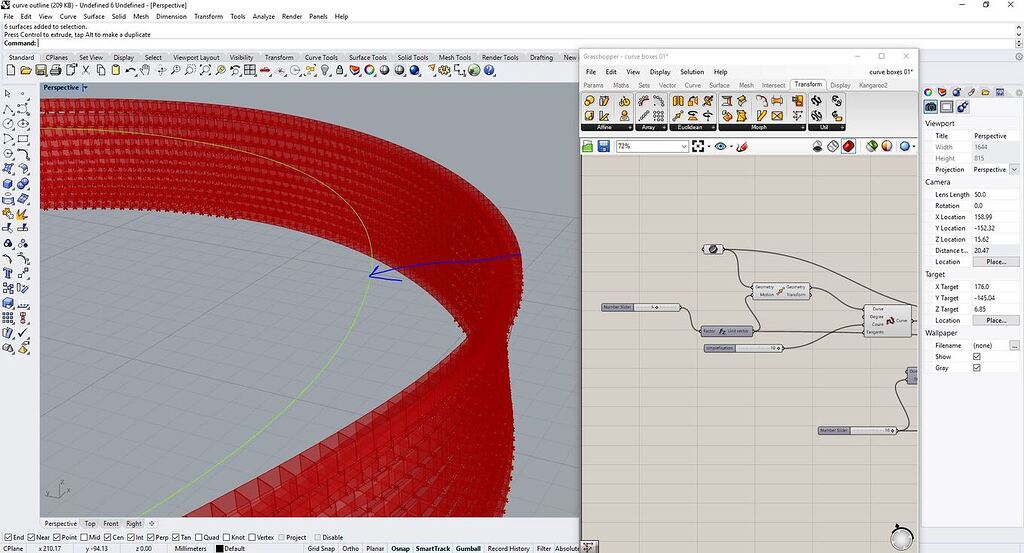Enable the Quad osnap checkbox
This screenshot has width=1024, height=553.
click(199, 537)
